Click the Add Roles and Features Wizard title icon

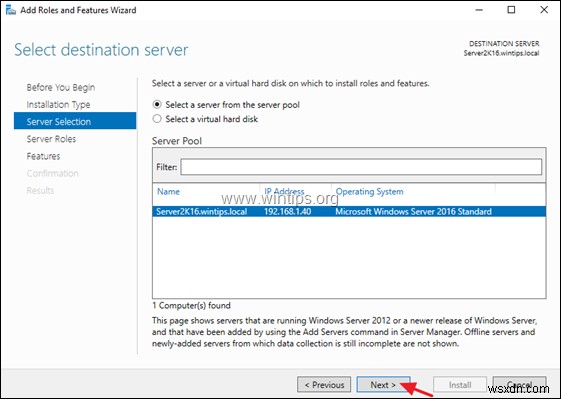click(x=11, y=10)
